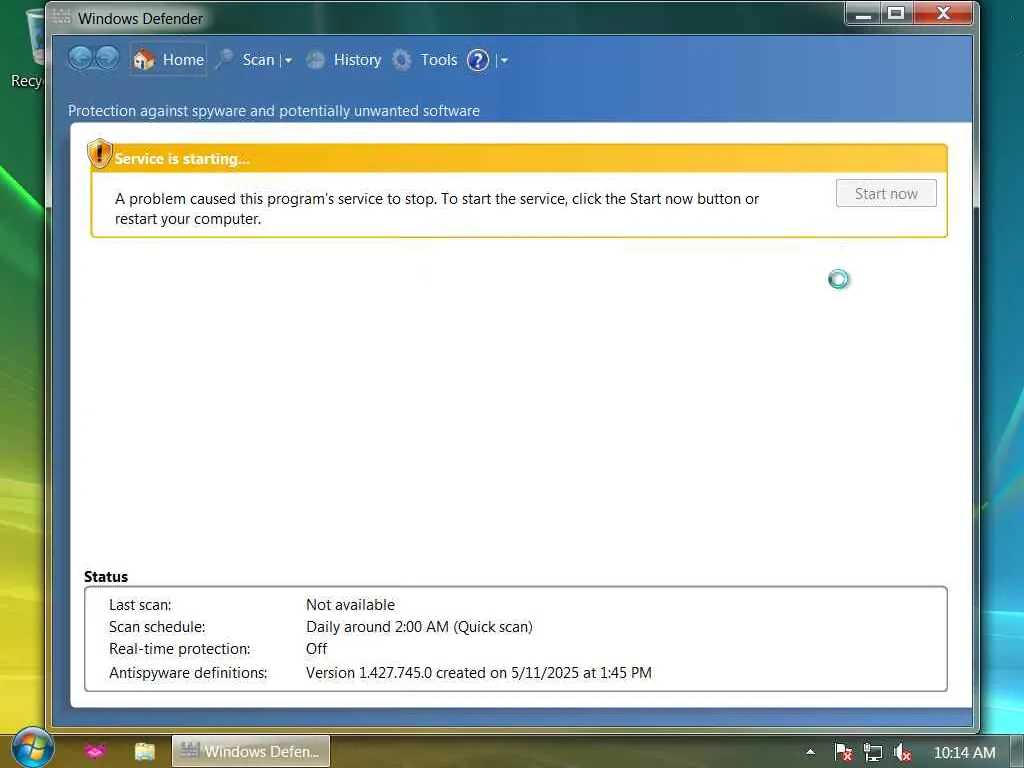Viewport: 1024px width, 768px height.
Task: Close the Windows Defender window
Action: pyautogui.click(x=943, y=13)
